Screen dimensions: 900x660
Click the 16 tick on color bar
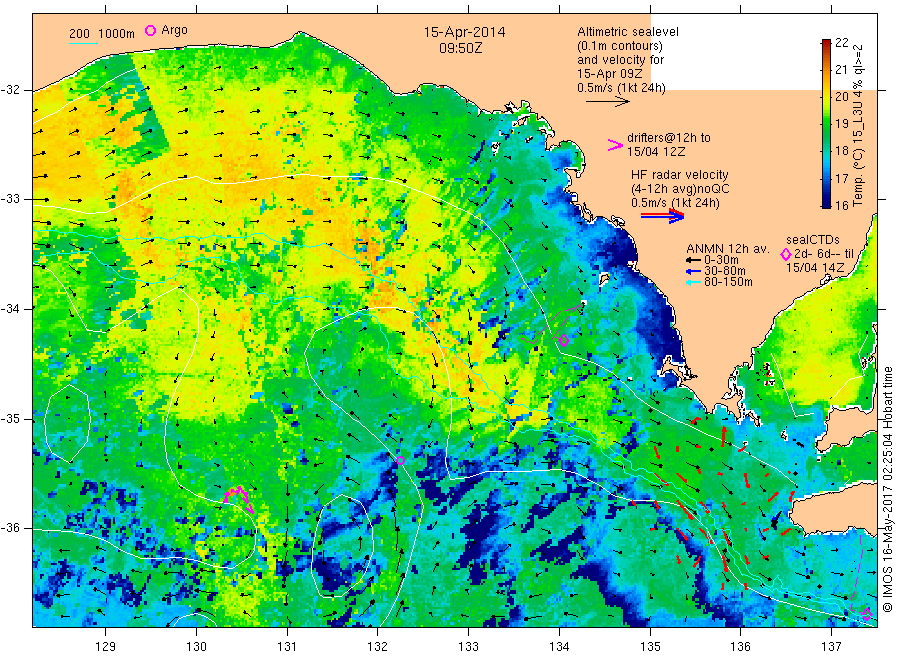pyautogui.click(x=841, y=205)
